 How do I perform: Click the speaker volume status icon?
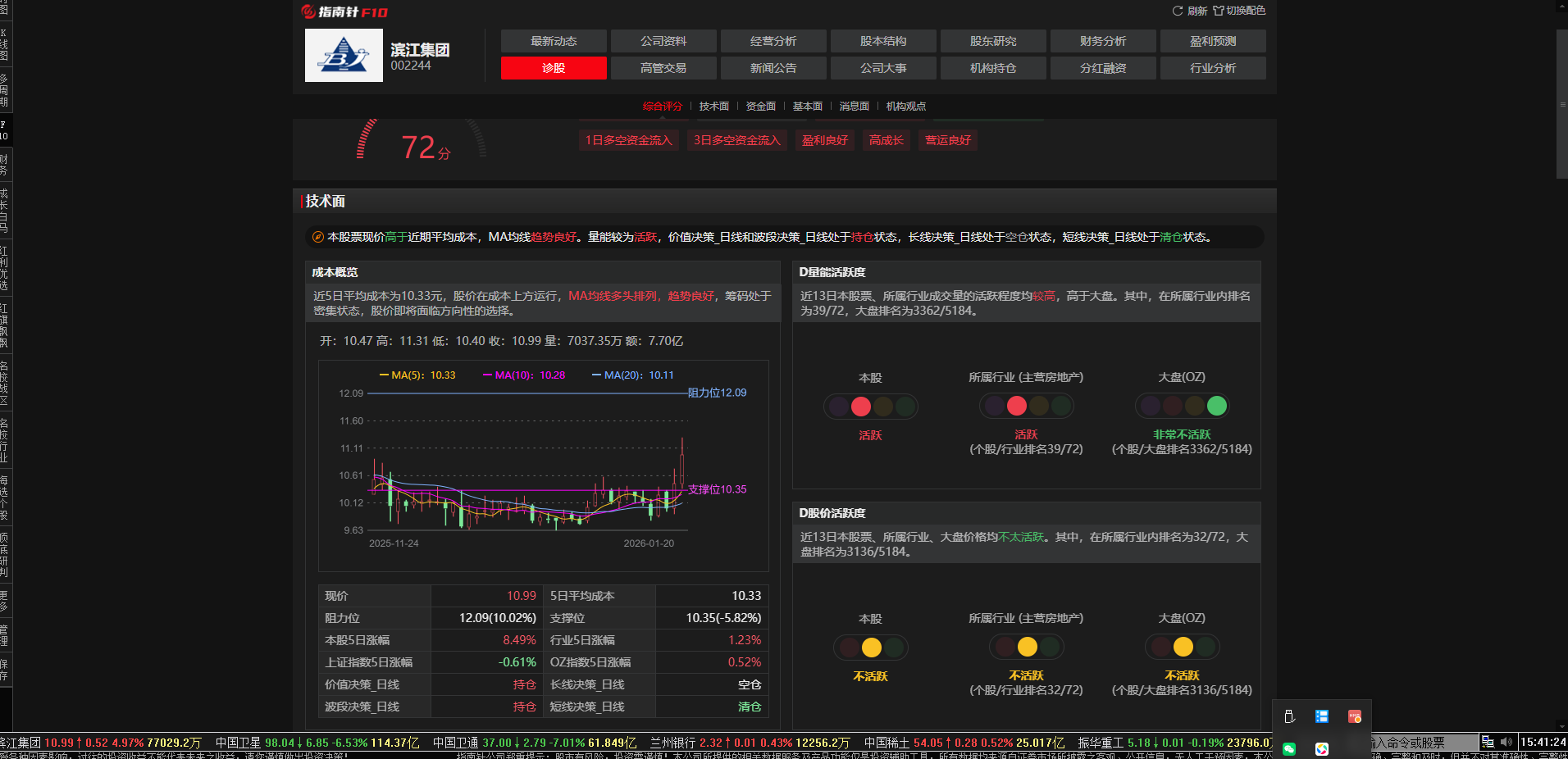(x=1506, y=742)
